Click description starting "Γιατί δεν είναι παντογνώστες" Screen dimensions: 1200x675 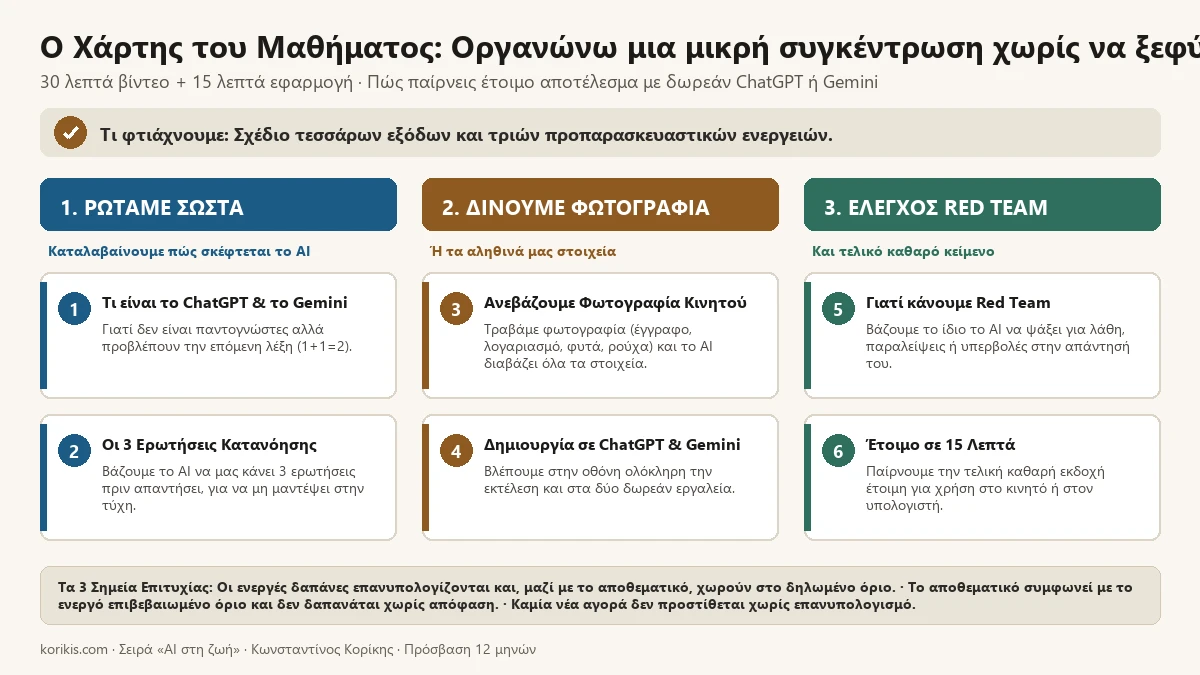point(227,337)
